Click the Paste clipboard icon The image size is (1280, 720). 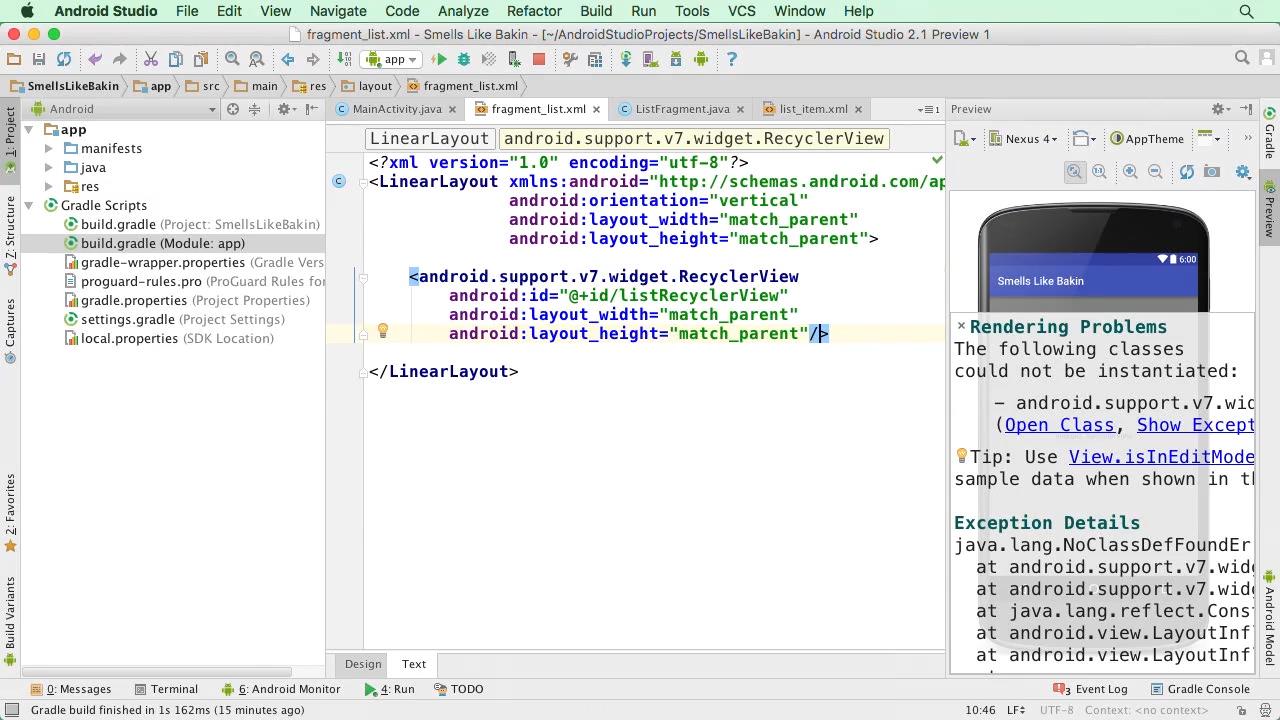tap(201, 60)
